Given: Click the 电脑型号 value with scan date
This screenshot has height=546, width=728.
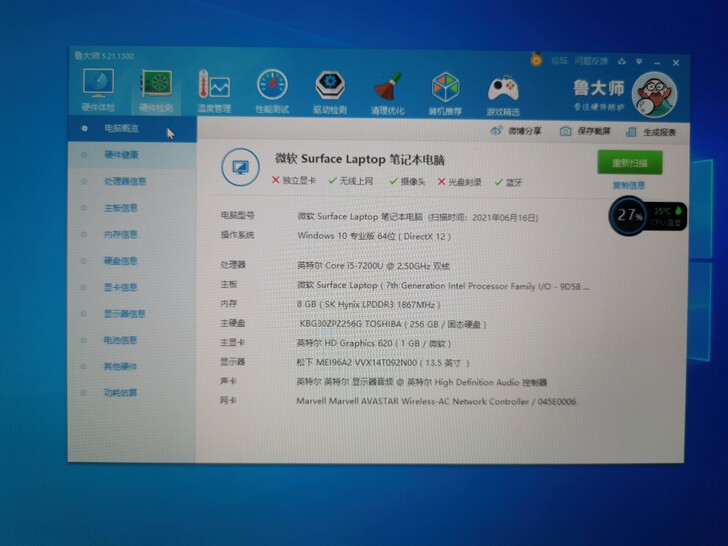Looking at the screenshot, I should coord(417,217).
